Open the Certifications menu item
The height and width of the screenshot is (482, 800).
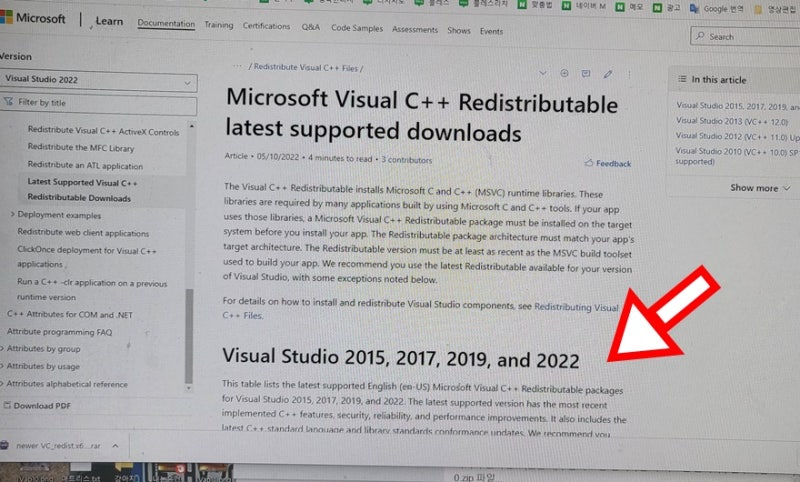(266, 26)
